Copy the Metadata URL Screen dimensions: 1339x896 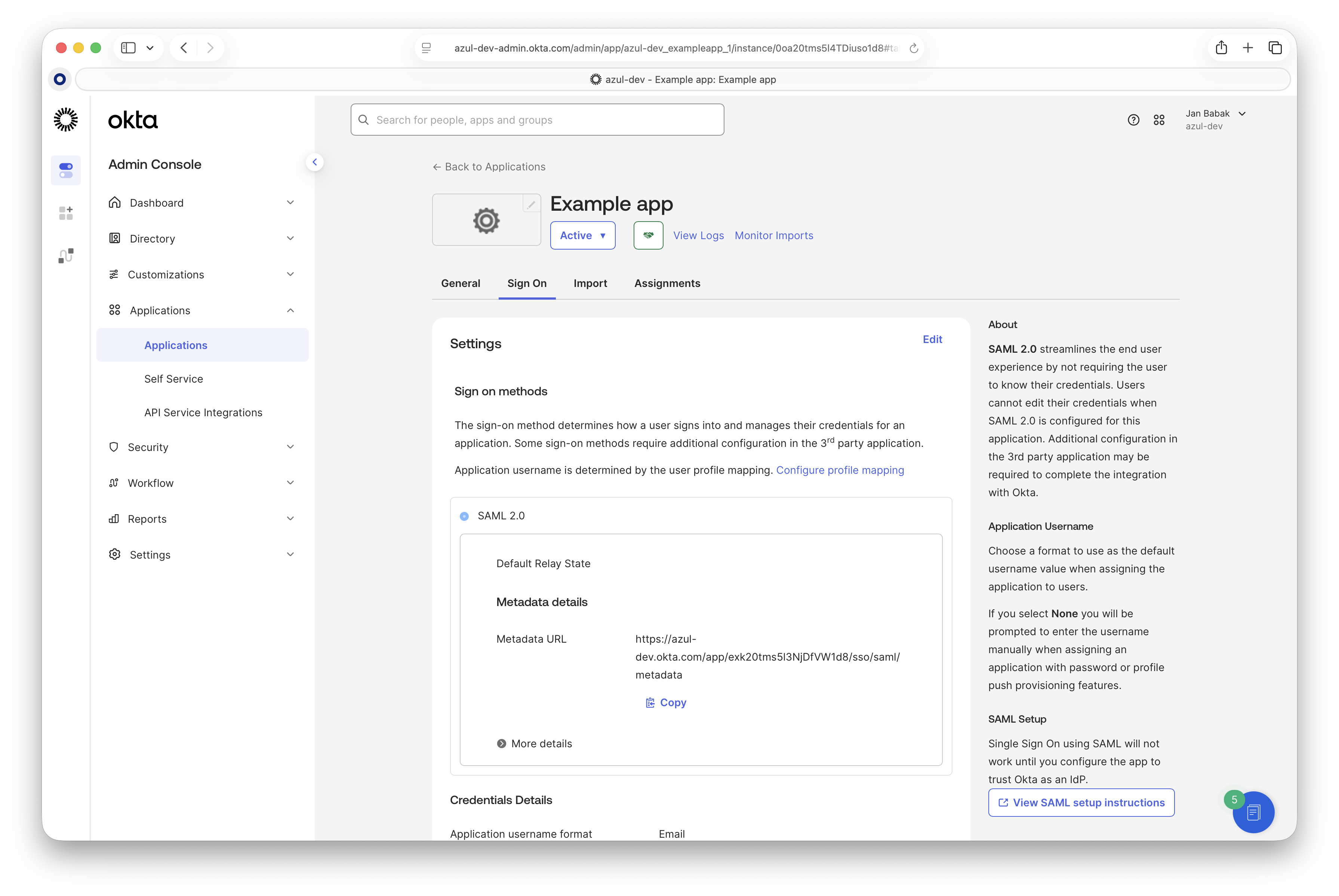click(666, 702)
